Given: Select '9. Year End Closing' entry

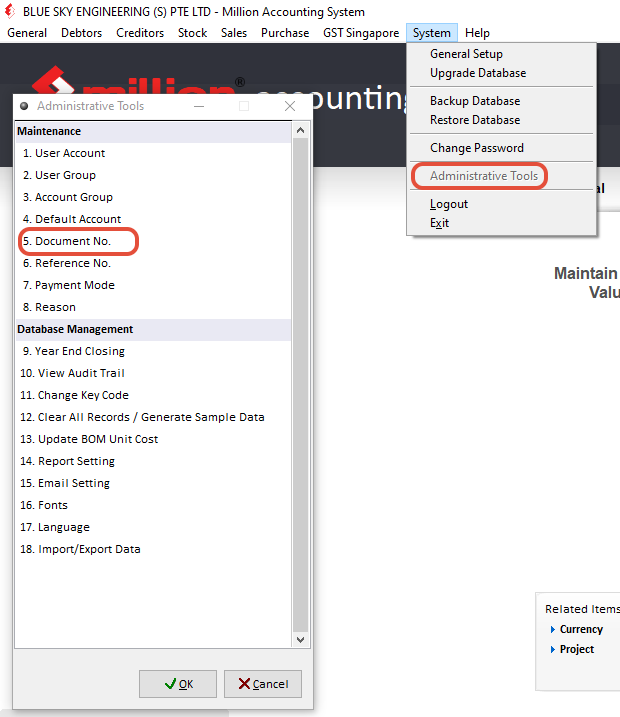Looking at the screenshot, I should coord(154,351).
